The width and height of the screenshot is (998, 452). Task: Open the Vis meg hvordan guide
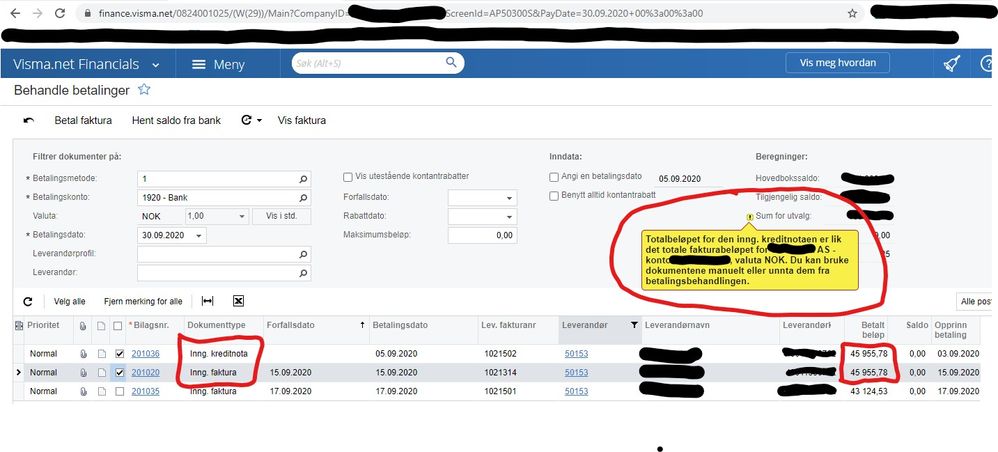coord(838,63)
